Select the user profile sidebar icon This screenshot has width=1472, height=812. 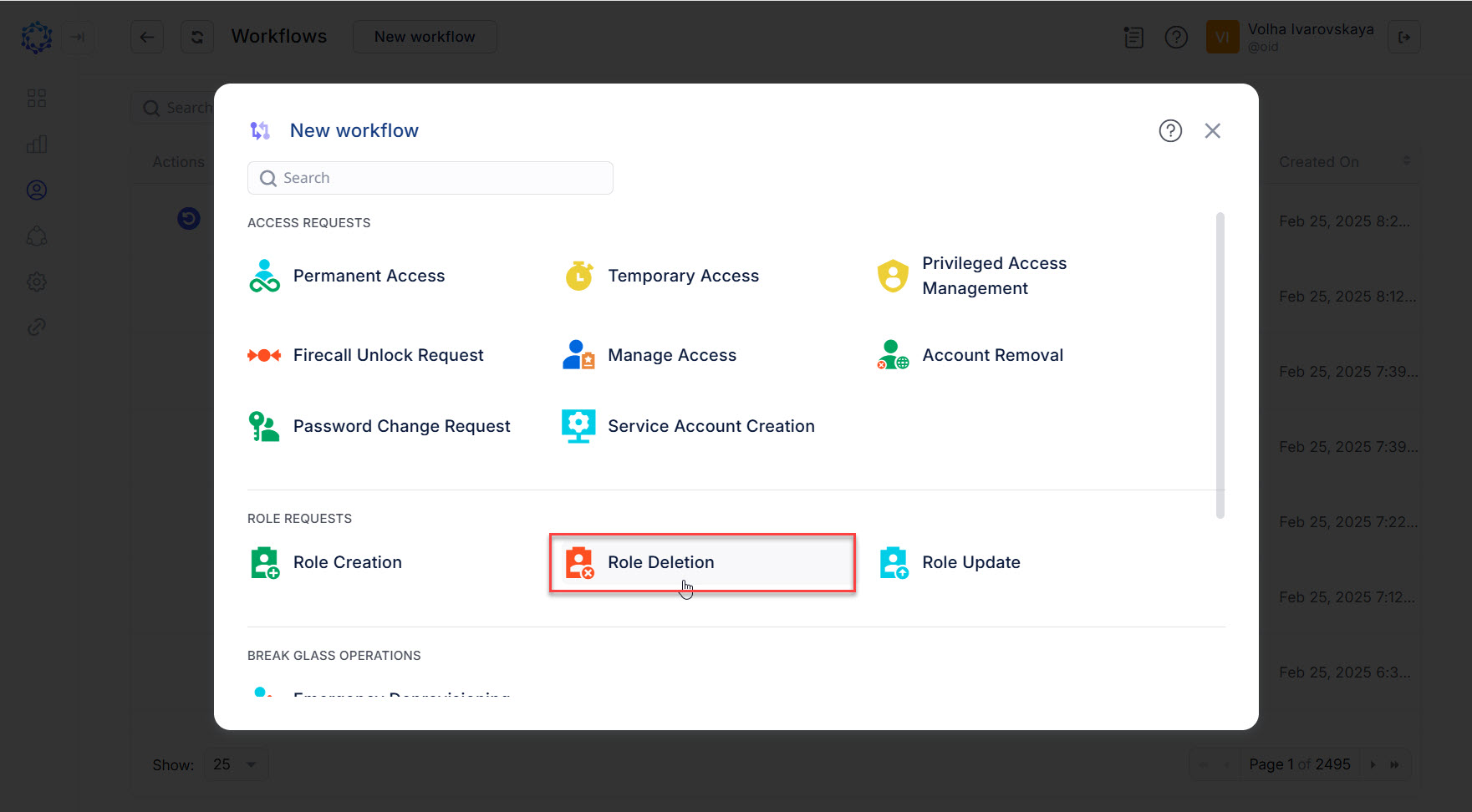(x=37, y=190)
